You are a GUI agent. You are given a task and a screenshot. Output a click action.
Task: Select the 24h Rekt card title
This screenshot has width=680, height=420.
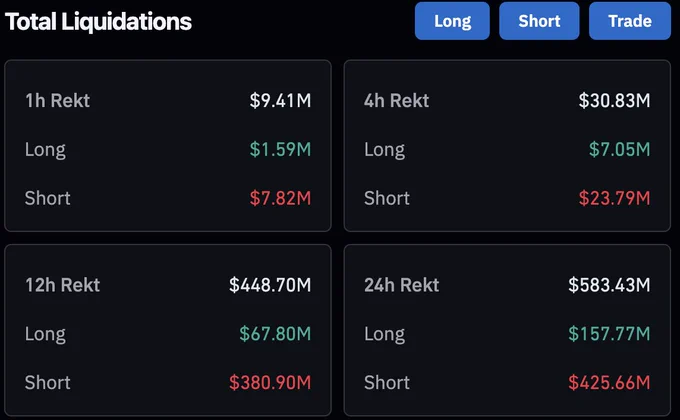(402, 285)
